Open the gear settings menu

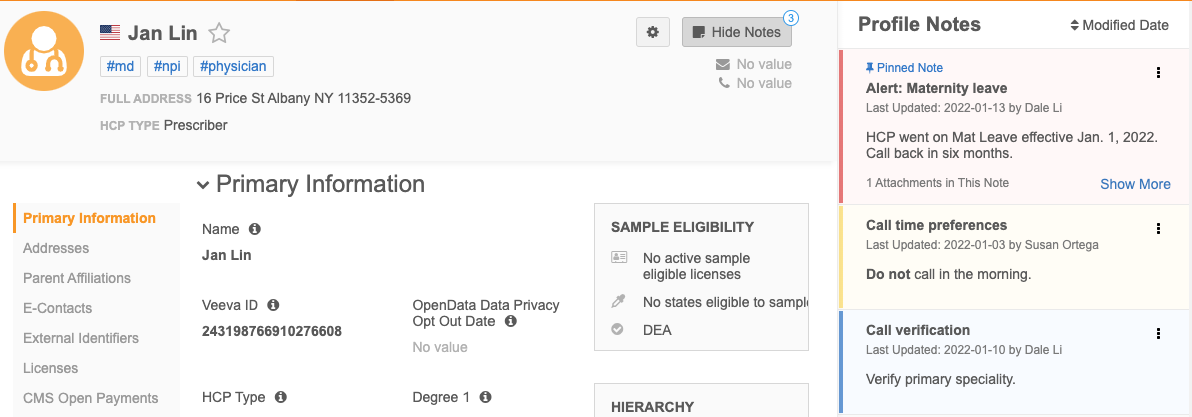[653, 32]
